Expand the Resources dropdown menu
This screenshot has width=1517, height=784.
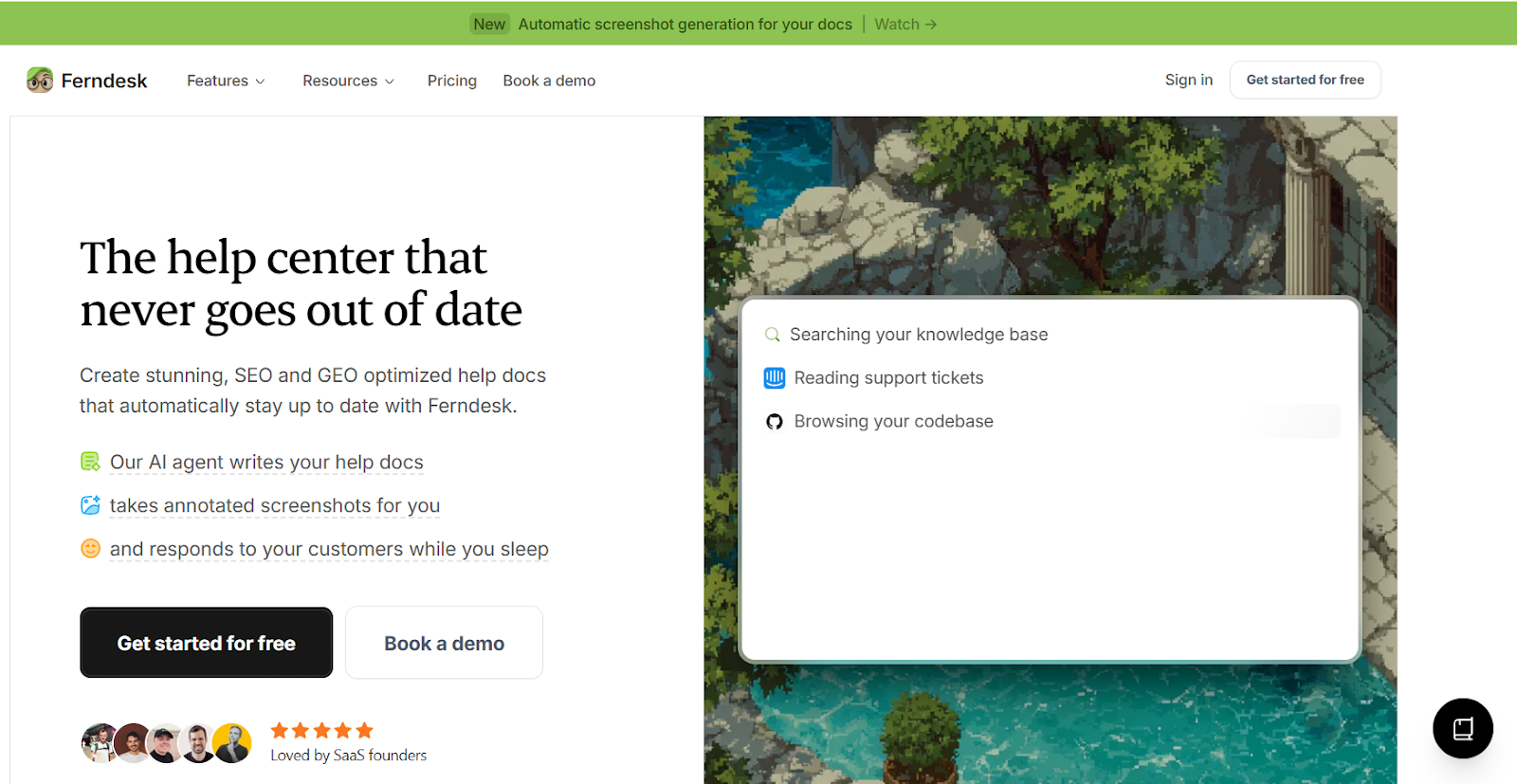pyautogui.click(x=348, y=81)
